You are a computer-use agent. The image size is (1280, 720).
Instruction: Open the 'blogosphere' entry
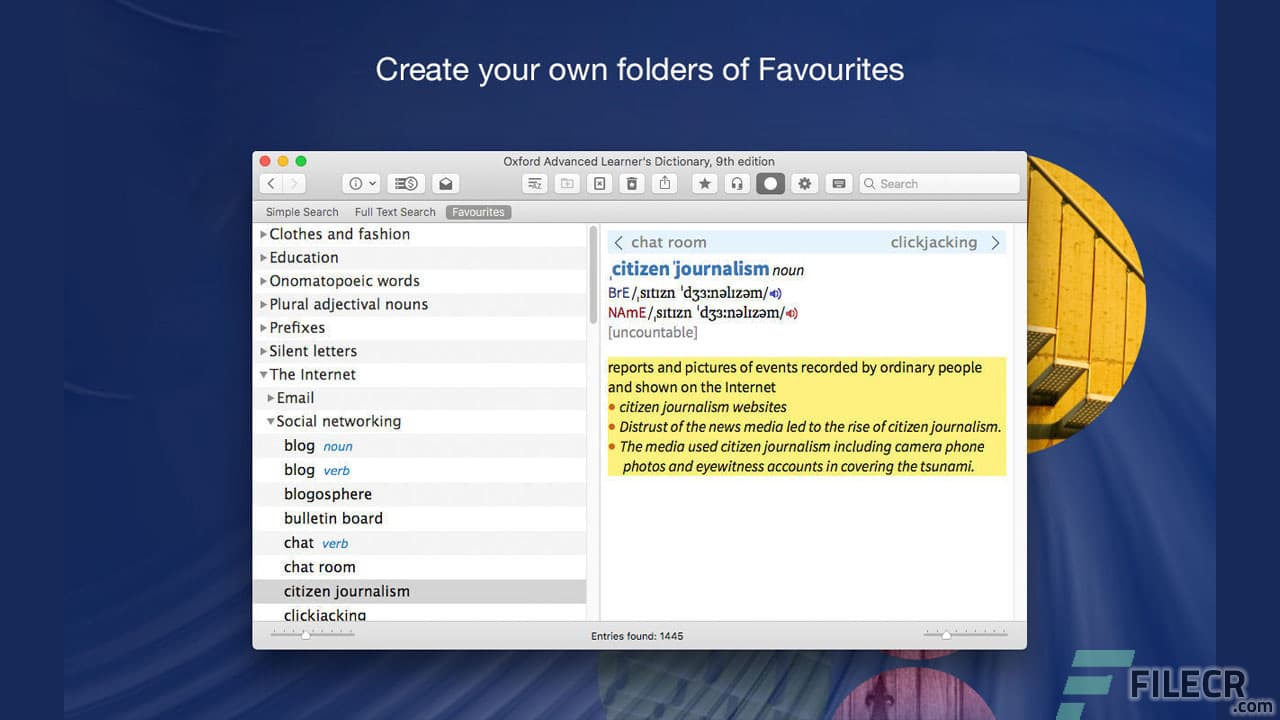tap(420, 494)
